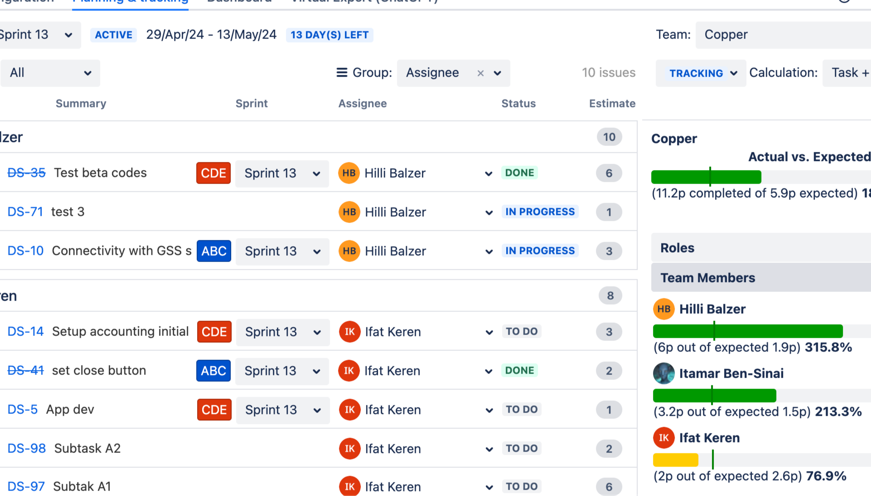Select the Team Members section header
The width and height of the screenshot is (871, 496).
[761, 278]
